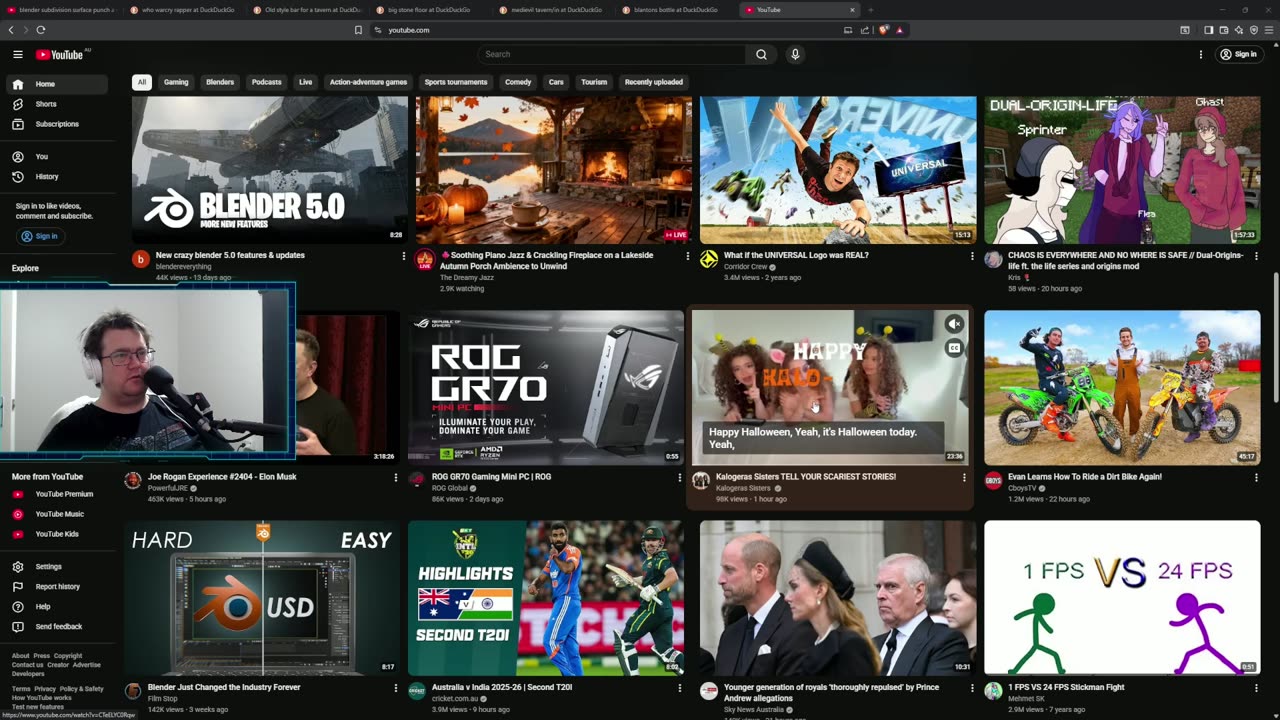Click the YouTube search input field
1280x720 pixels.
(611, 54)
